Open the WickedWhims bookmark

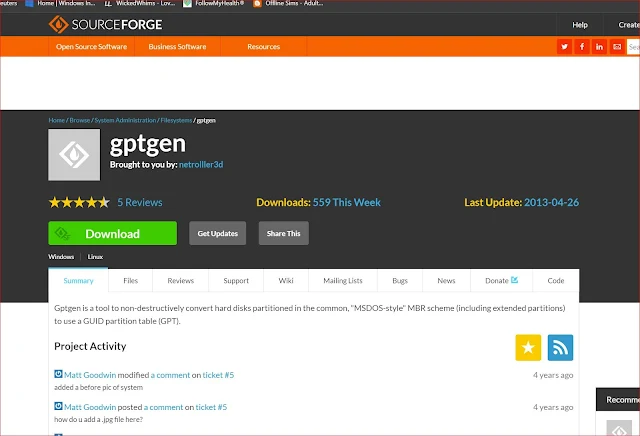(x=140, y=3)
